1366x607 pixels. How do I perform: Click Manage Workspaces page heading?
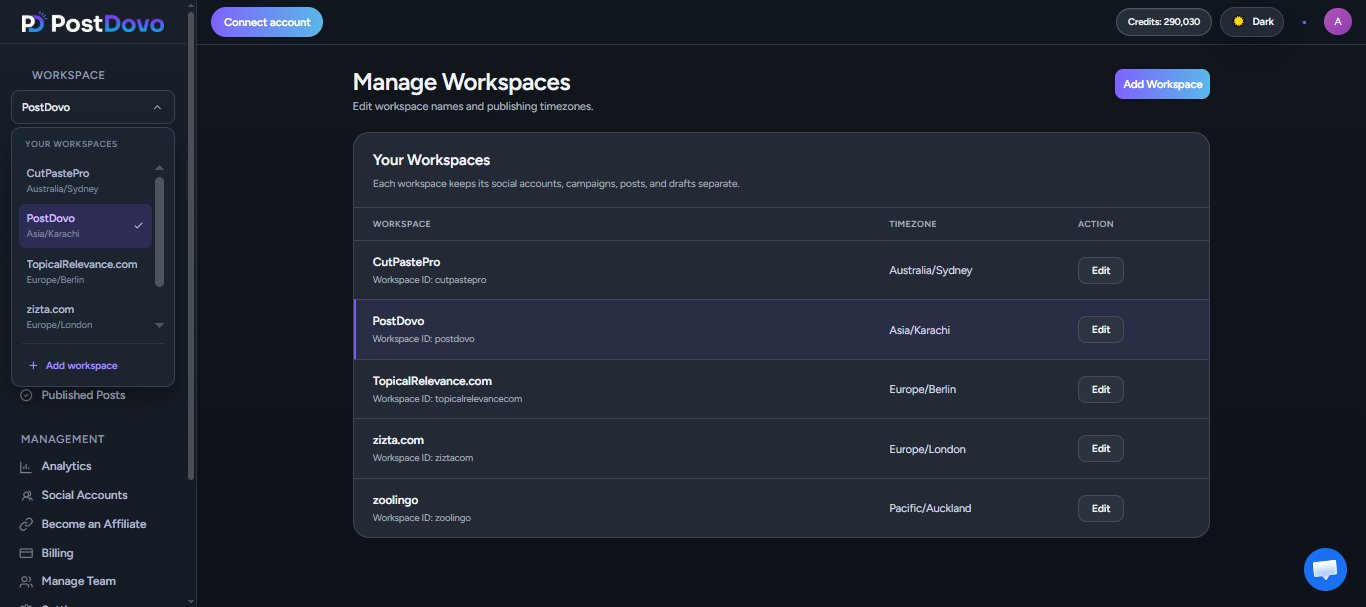pos(461,82)
